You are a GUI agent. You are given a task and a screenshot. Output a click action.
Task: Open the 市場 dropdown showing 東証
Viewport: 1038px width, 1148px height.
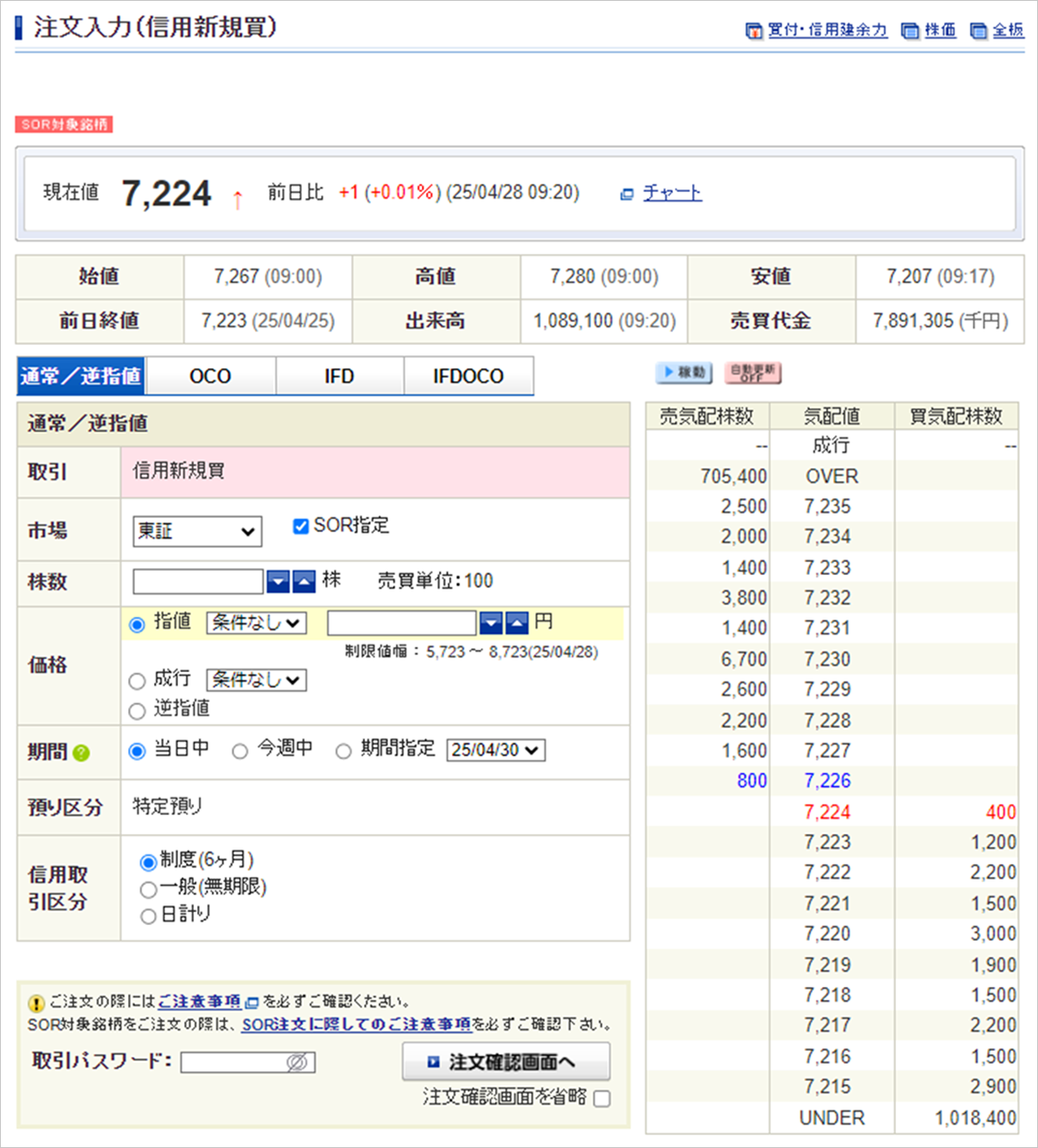(197, 531)
